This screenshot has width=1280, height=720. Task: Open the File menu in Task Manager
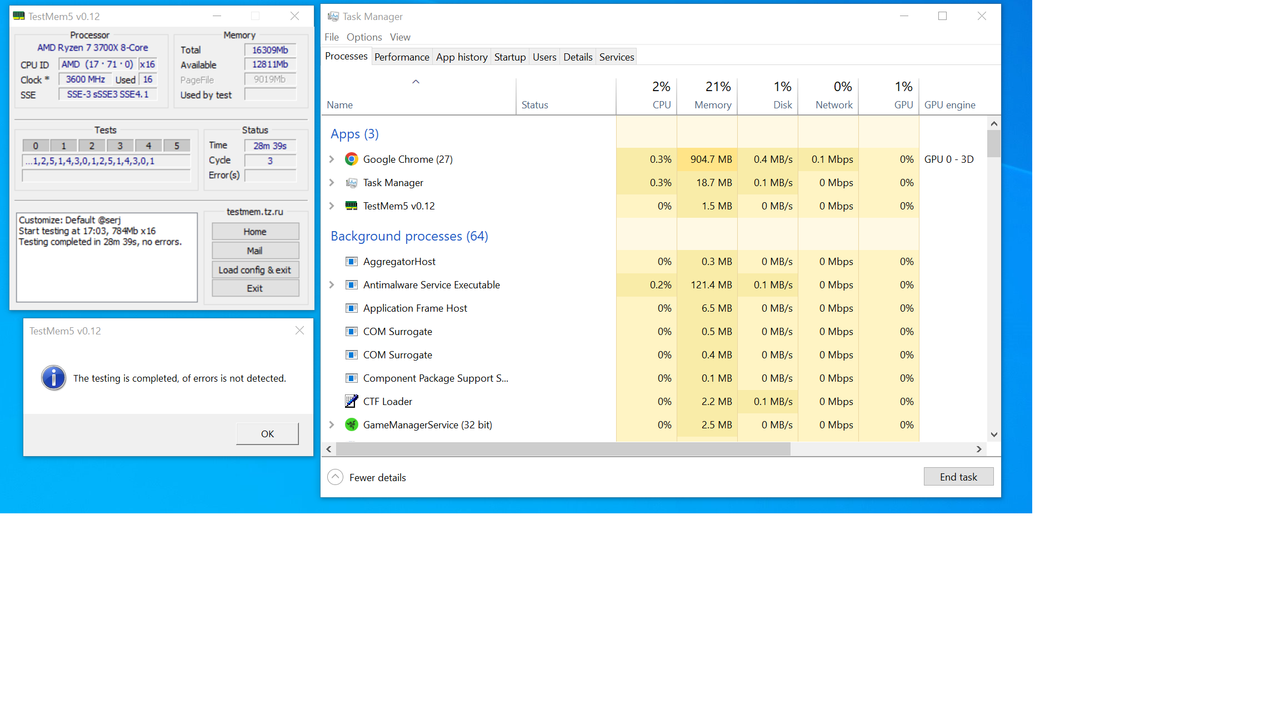(x=331, y=37)
